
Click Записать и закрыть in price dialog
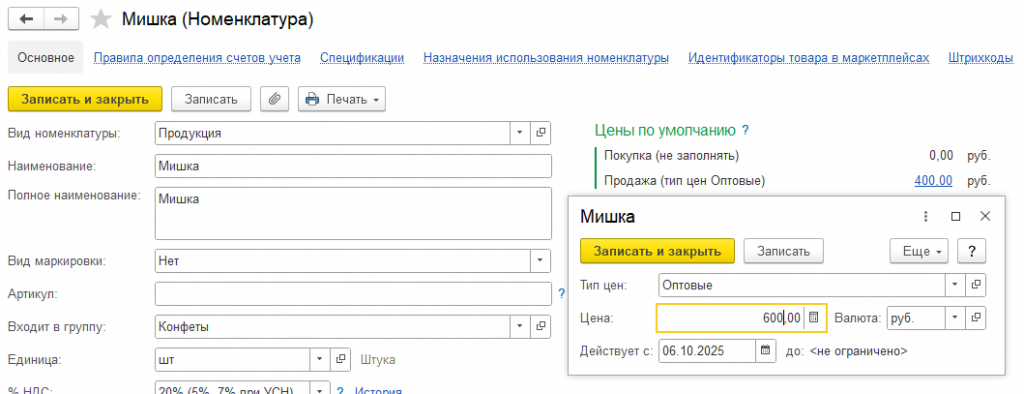coord(658,251)
